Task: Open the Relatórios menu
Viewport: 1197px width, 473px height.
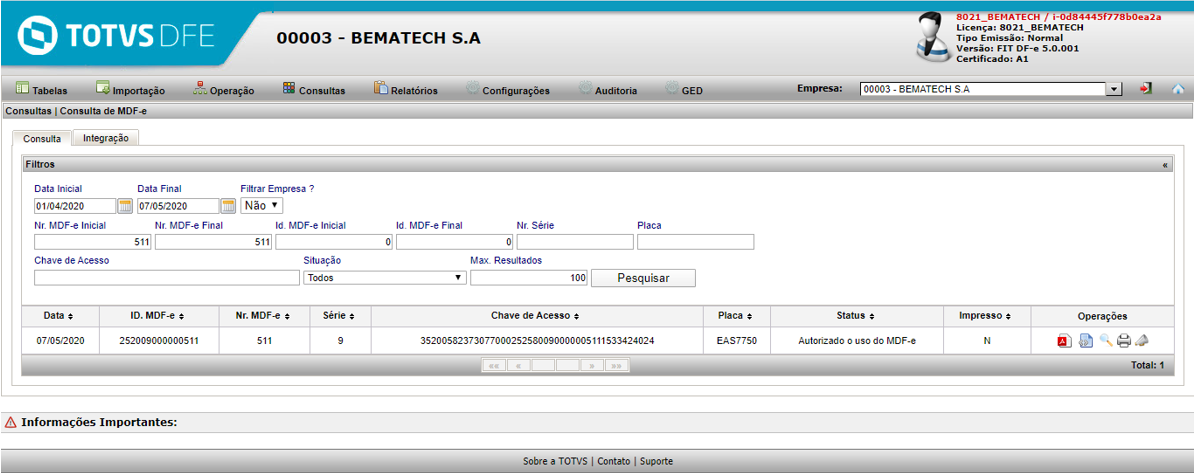Action: coord(406,90)
